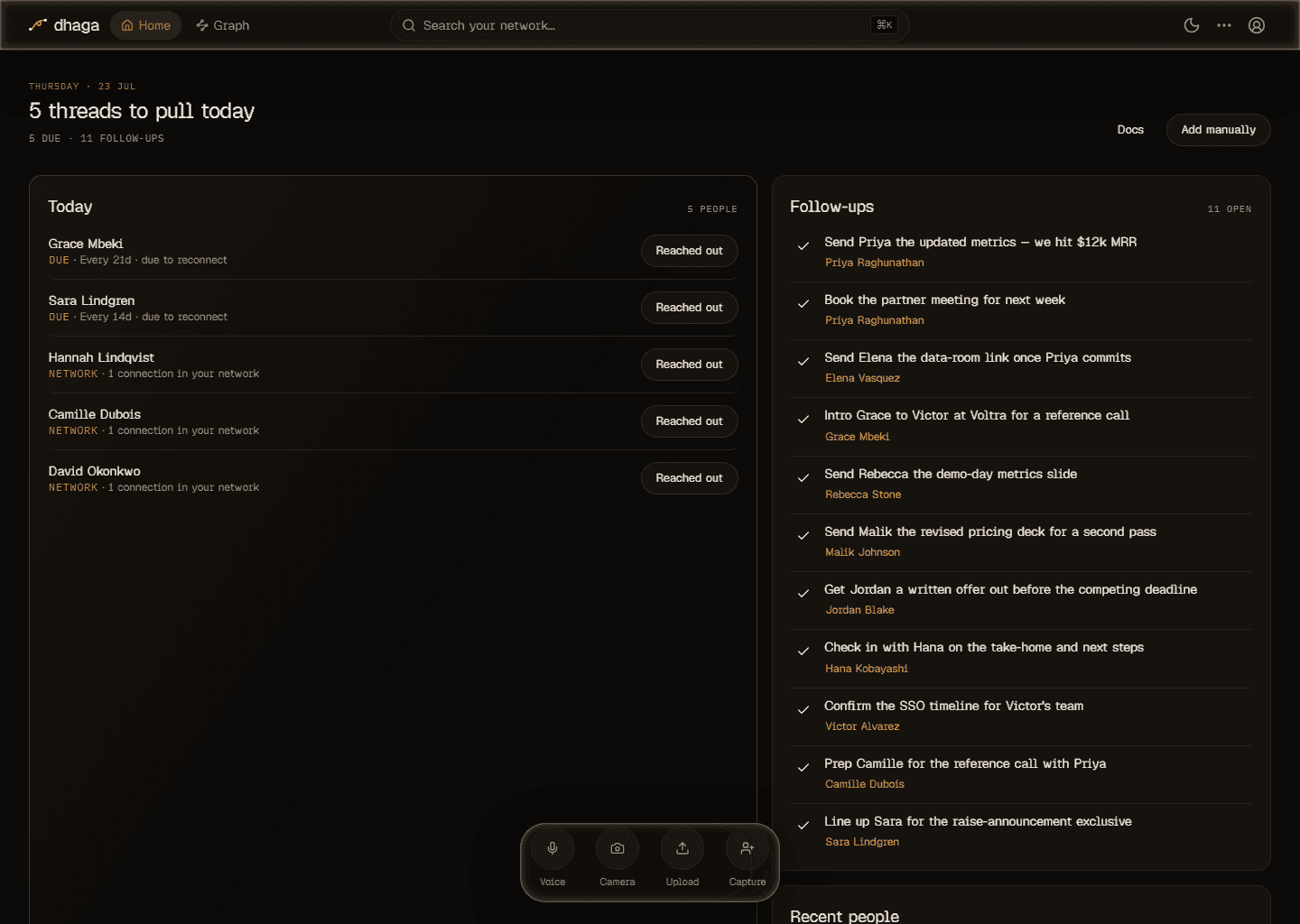Start a Voice capture with the microphone icon
This screenshot has height=924, width=1300.
pyautogui.click(x=552, y=848)
